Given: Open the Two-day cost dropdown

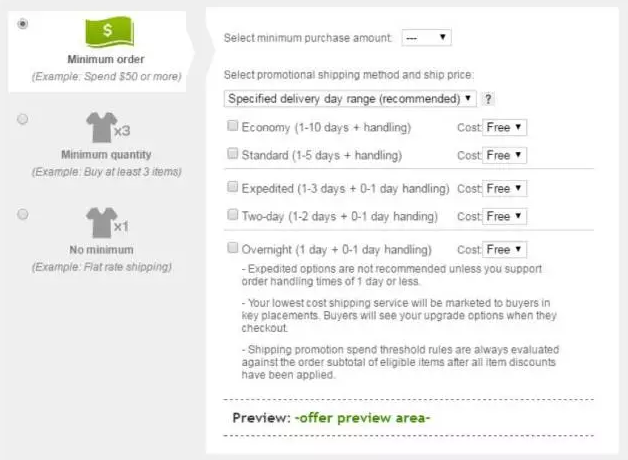Looking at the screenshot, I should point(505,216).
